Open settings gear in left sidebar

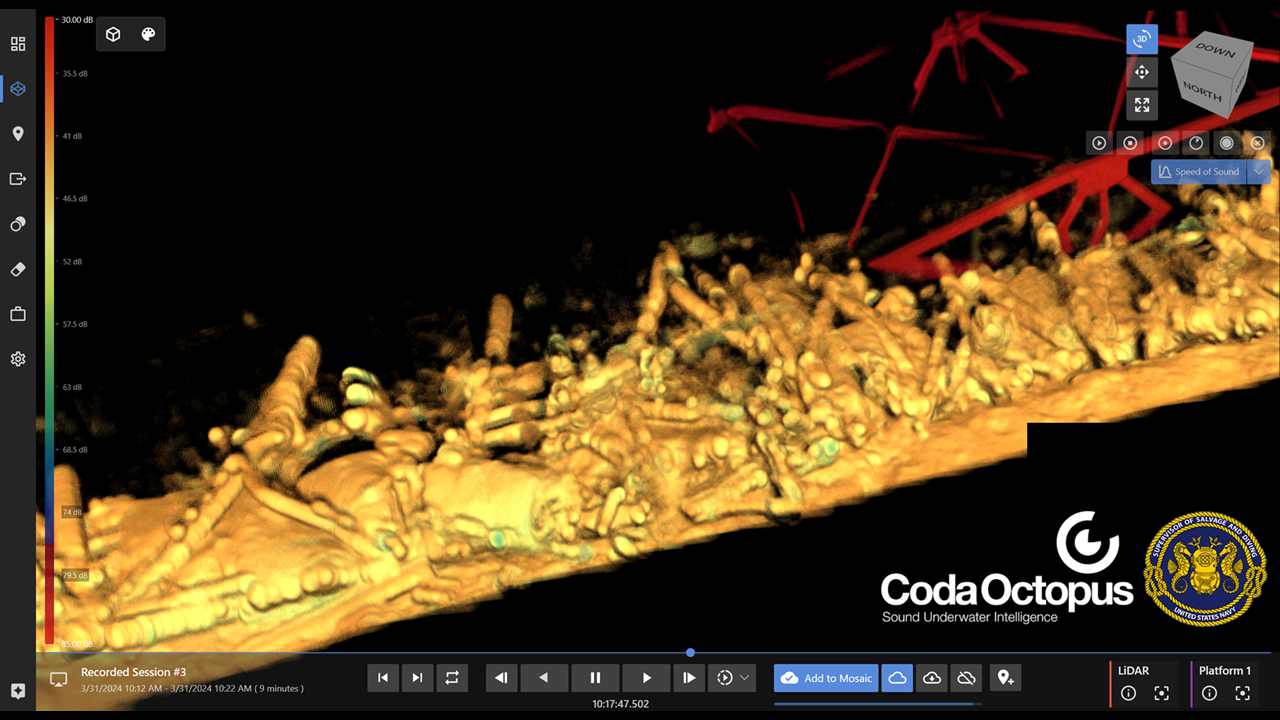18,359
